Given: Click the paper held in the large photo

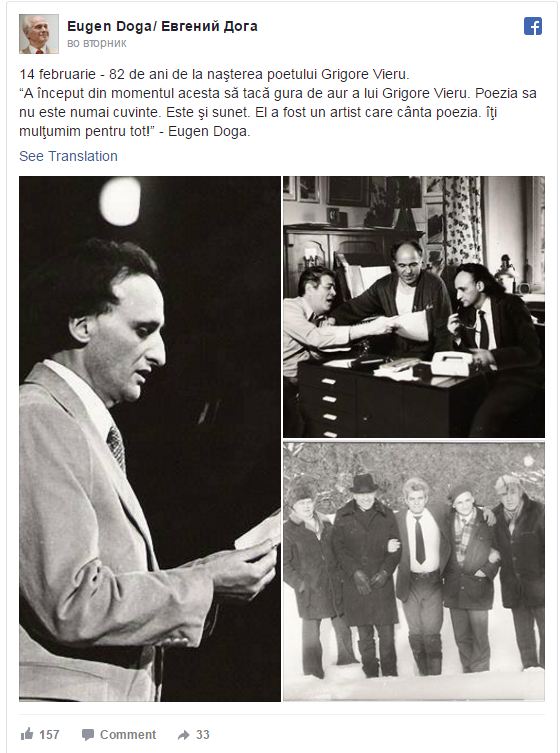Looking at the screenshot, I should tap(258, 533).
